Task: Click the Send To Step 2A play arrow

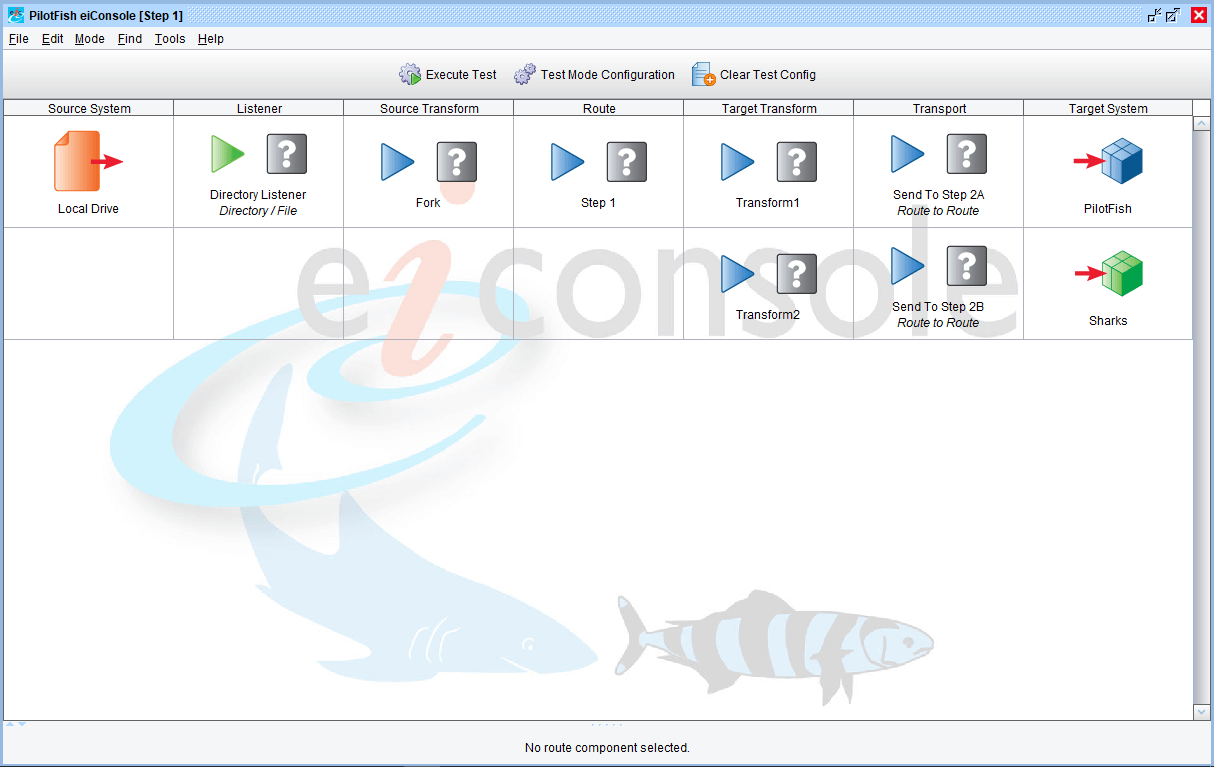Action: pyautogui.click(x=908, y=154)
